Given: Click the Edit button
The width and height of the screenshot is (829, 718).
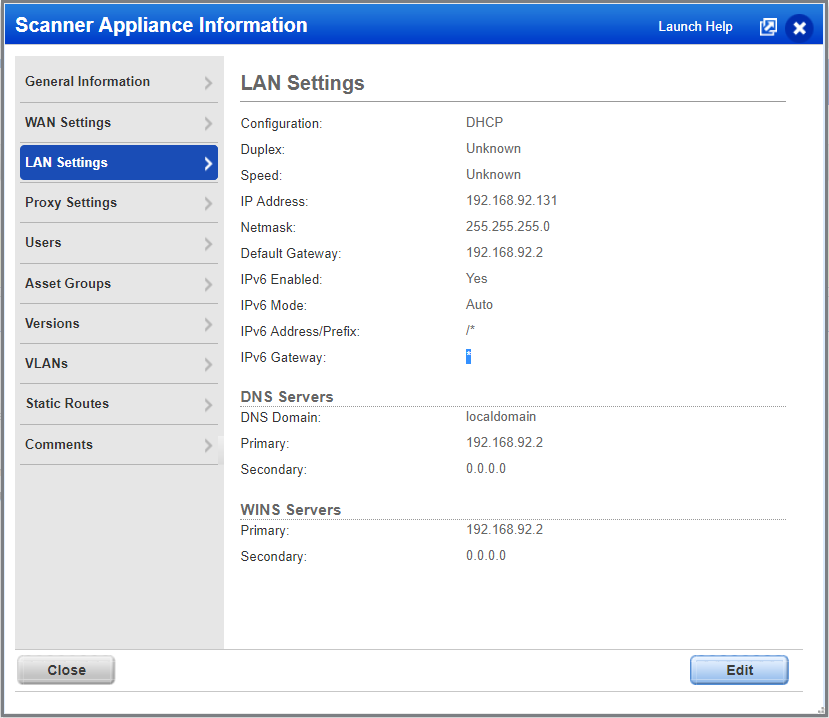Looking at the screenshot, I should (x=739, y=670).
